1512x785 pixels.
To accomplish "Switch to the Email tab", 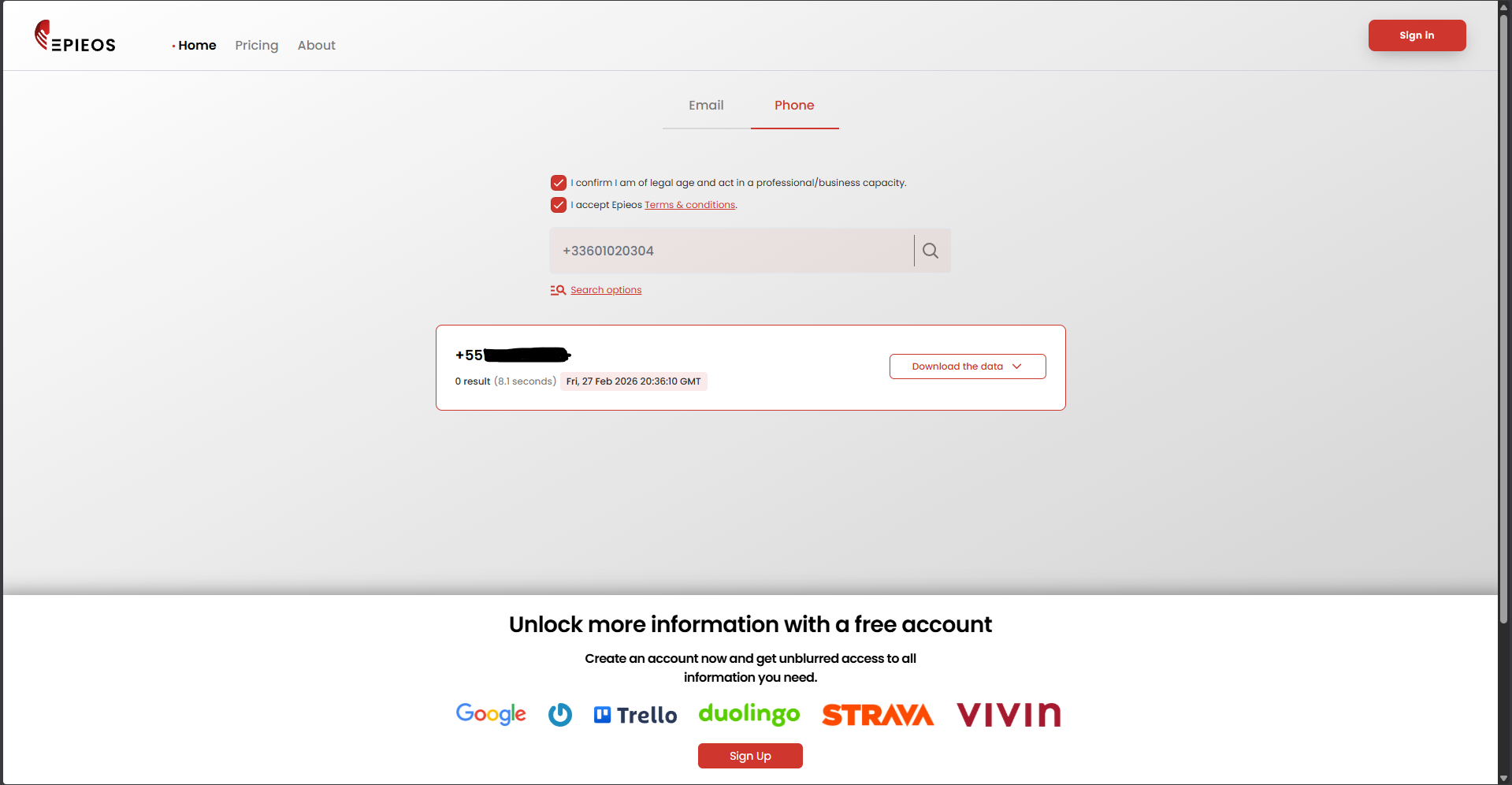I will (706, 106).
